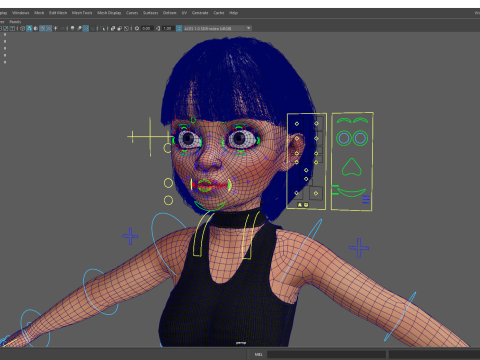Screen dimensions: 480x360
Task: Enable Smooth Shade All icon
Action: click(x=29, y=28)
